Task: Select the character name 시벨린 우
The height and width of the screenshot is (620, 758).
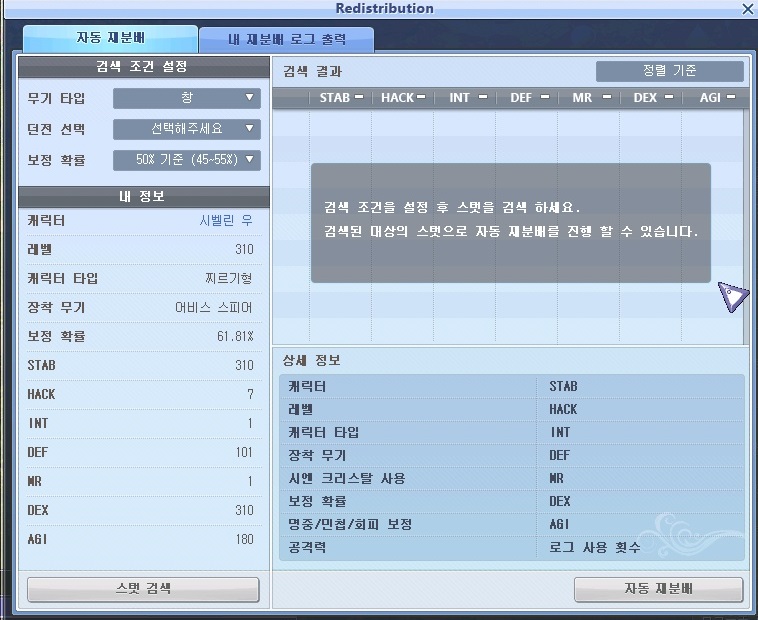Action: [x=226, y=221]
